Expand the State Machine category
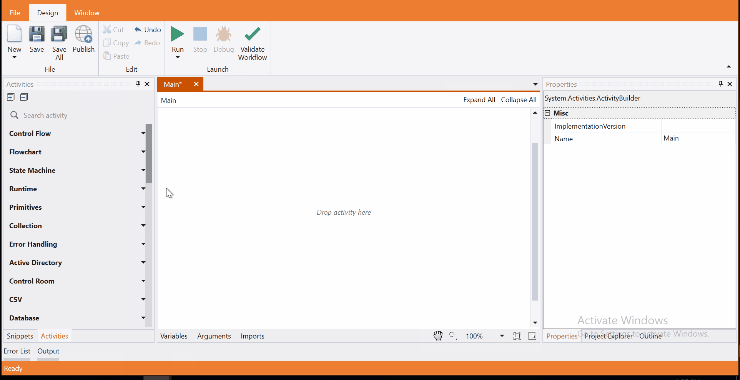Screen dimensions: 740x380 (x=143, y=170)
